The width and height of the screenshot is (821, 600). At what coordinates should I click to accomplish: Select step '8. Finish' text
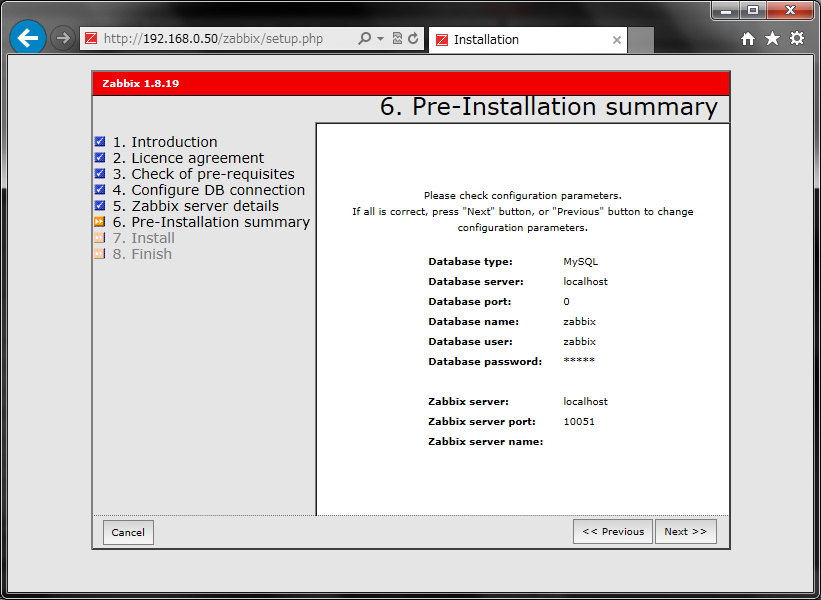[142, 254]
